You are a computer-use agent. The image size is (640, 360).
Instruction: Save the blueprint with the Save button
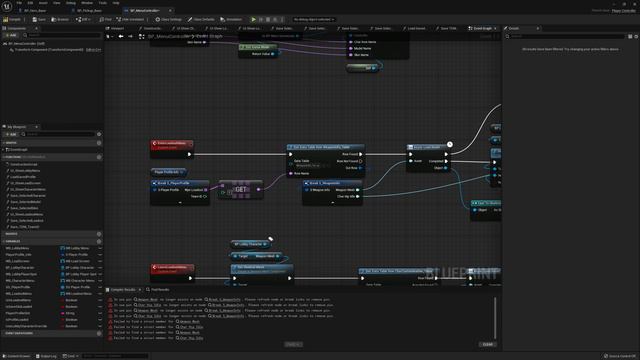[39, 19]
